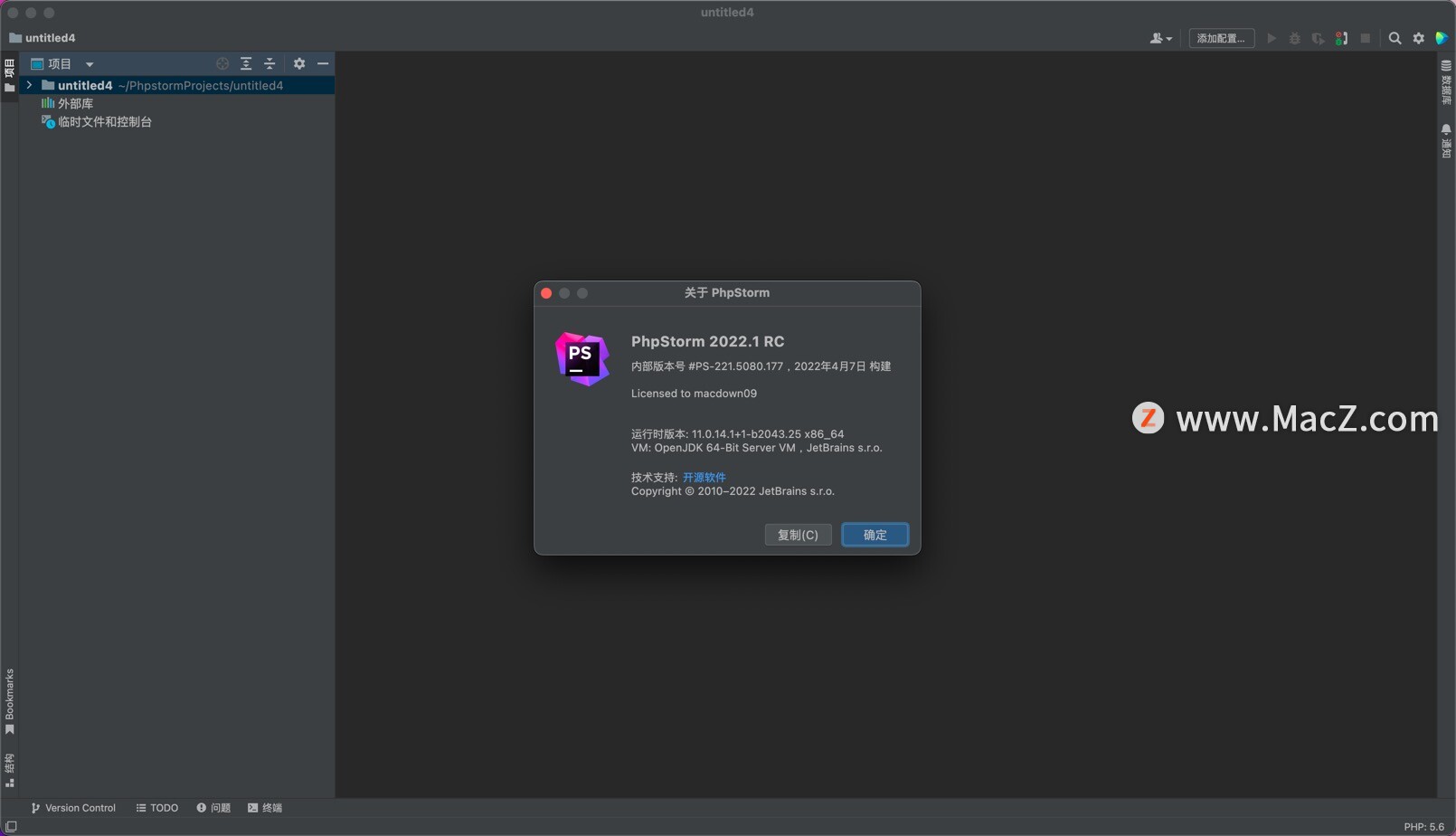The image size is (1456, 836).
Task: Click the 添加配置... button
Action: click(x=1221, y=38)
